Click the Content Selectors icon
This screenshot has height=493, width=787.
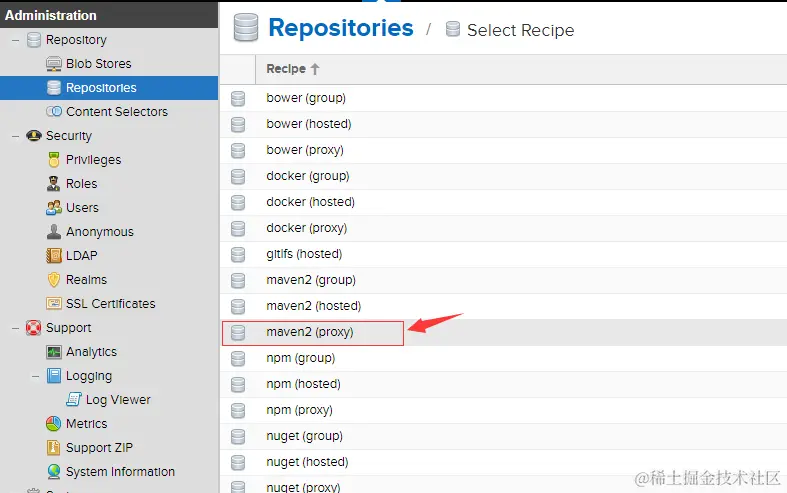click(x=54, y=111)
